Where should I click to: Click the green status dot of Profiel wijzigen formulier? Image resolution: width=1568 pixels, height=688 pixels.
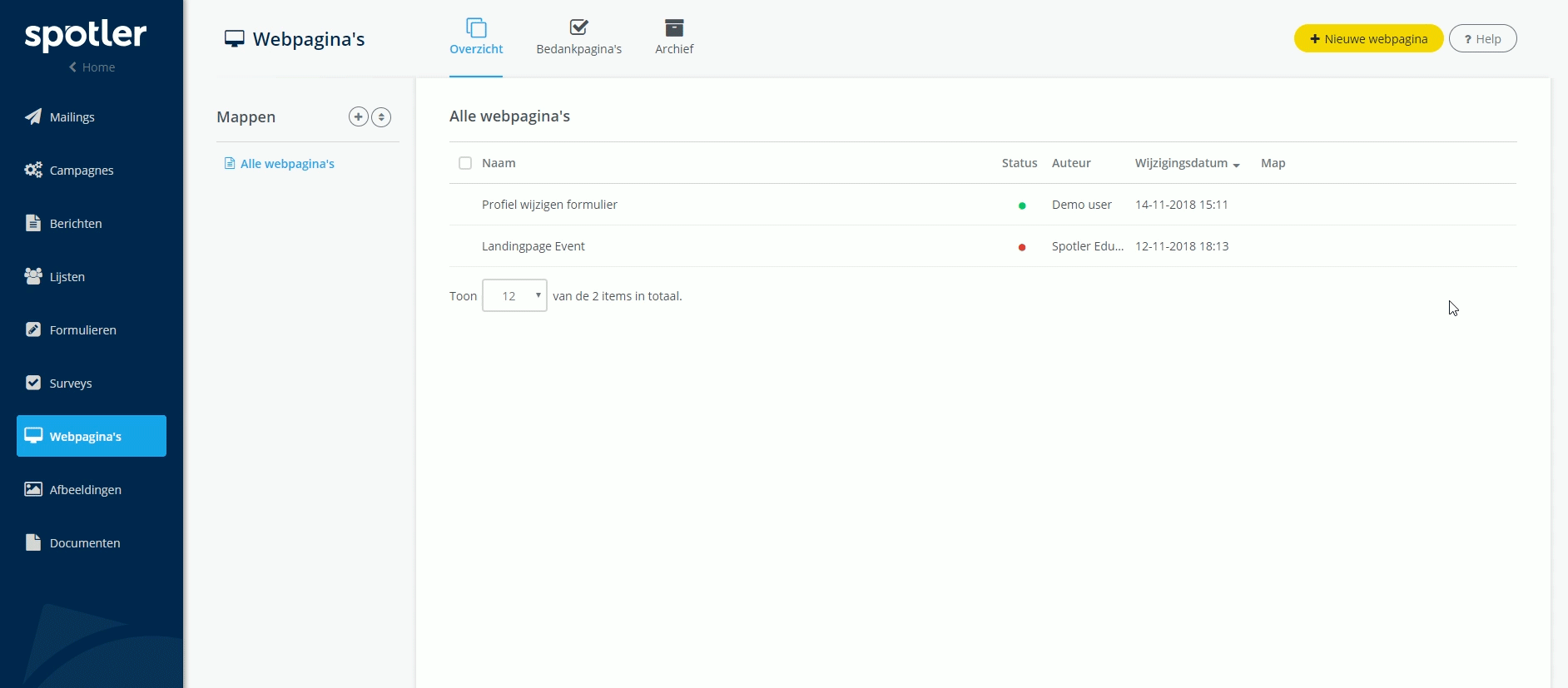click(x=1022, y=205)
